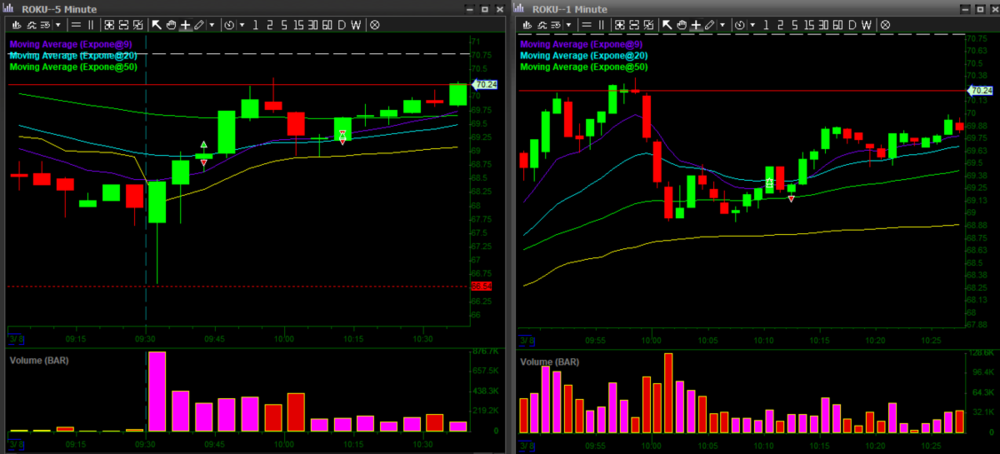This screenshot has width=1000, height=454.
Task: Toggle the pointer arrow tool in 1 Minute chart
Action: click(x=666, y=23)
